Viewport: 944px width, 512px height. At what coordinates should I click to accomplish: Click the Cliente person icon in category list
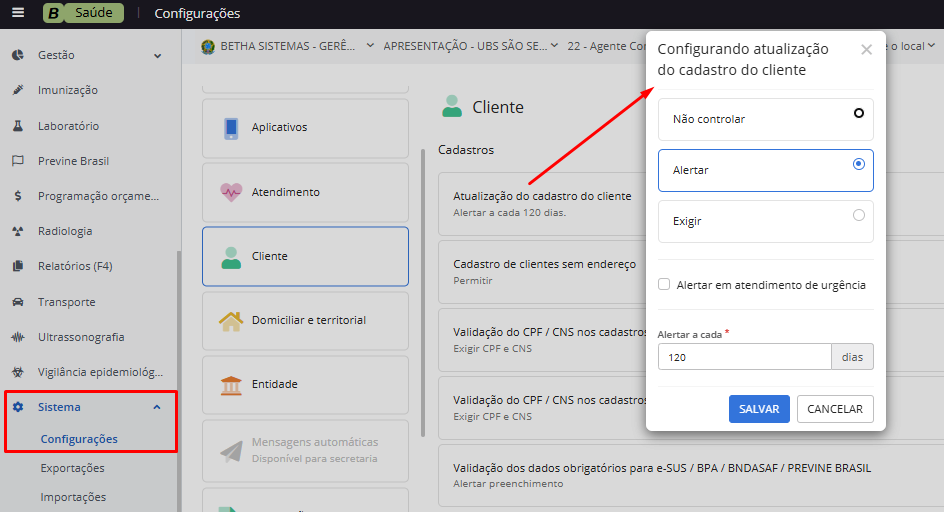click(231, 257)
